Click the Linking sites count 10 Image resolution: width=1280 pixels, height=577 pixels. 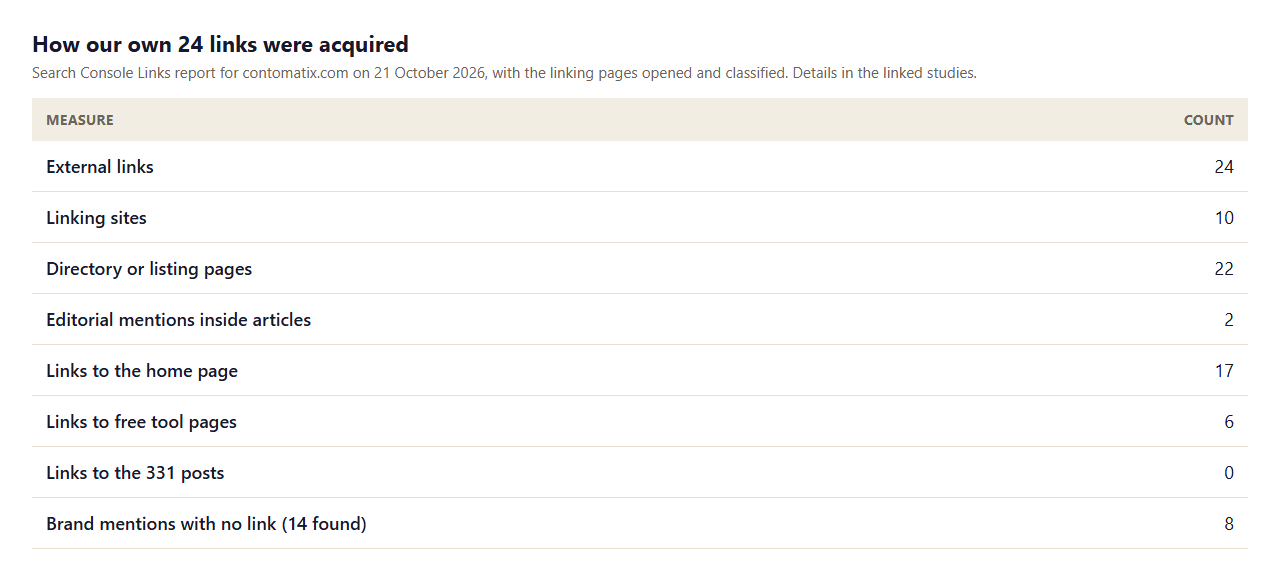[1224, 218]
